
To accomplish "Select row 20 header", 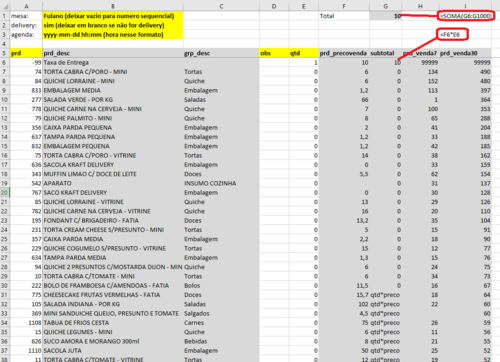I will 5,193.
